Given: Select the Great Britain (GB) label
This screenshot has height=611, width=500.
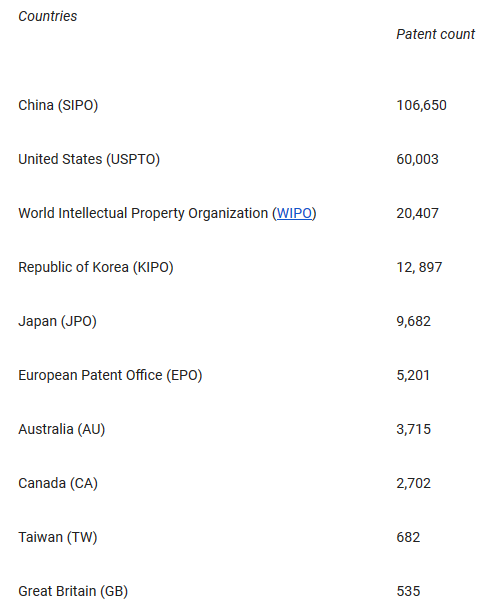Looking at the screenshot, I should (73, 591).
